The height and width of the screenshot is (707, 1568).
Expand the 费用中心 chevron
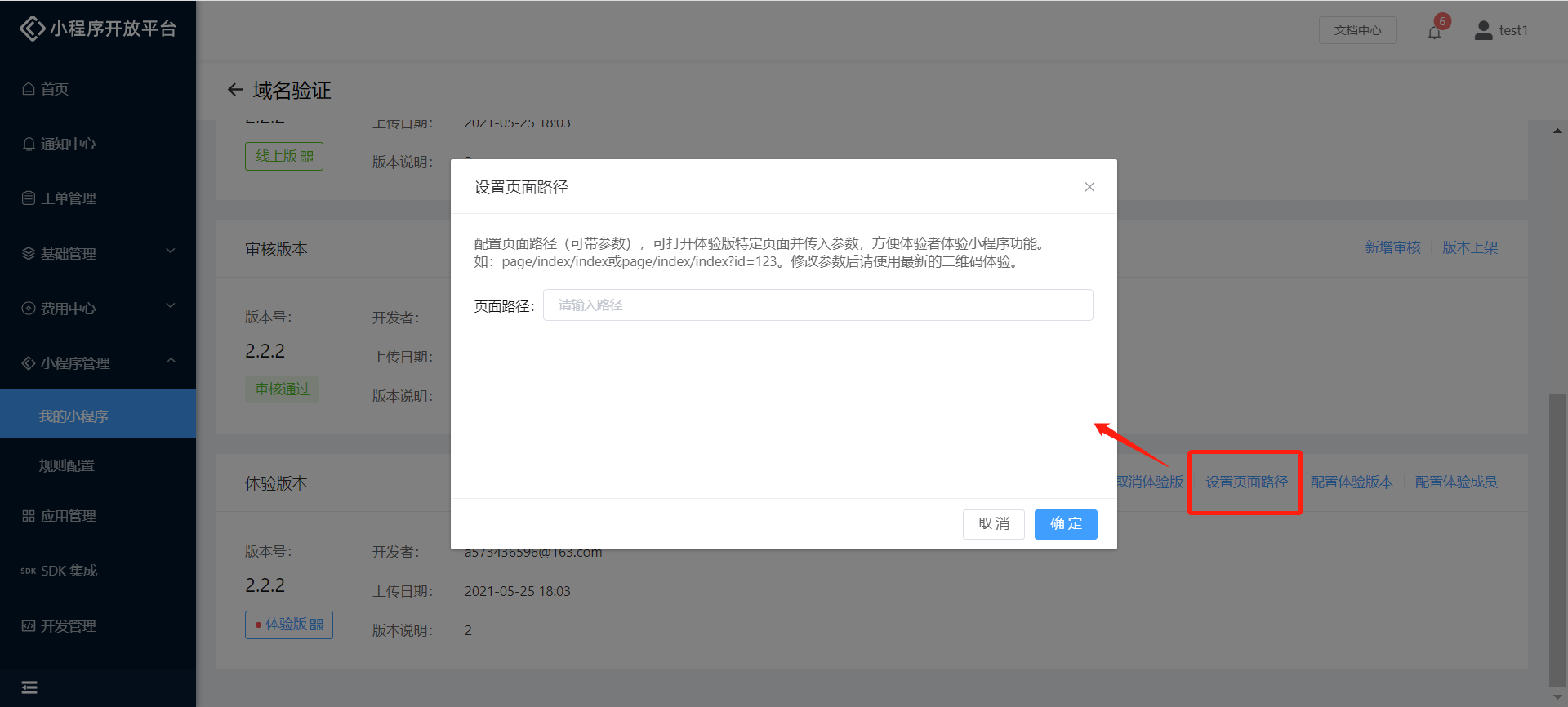tap(171, 306)
